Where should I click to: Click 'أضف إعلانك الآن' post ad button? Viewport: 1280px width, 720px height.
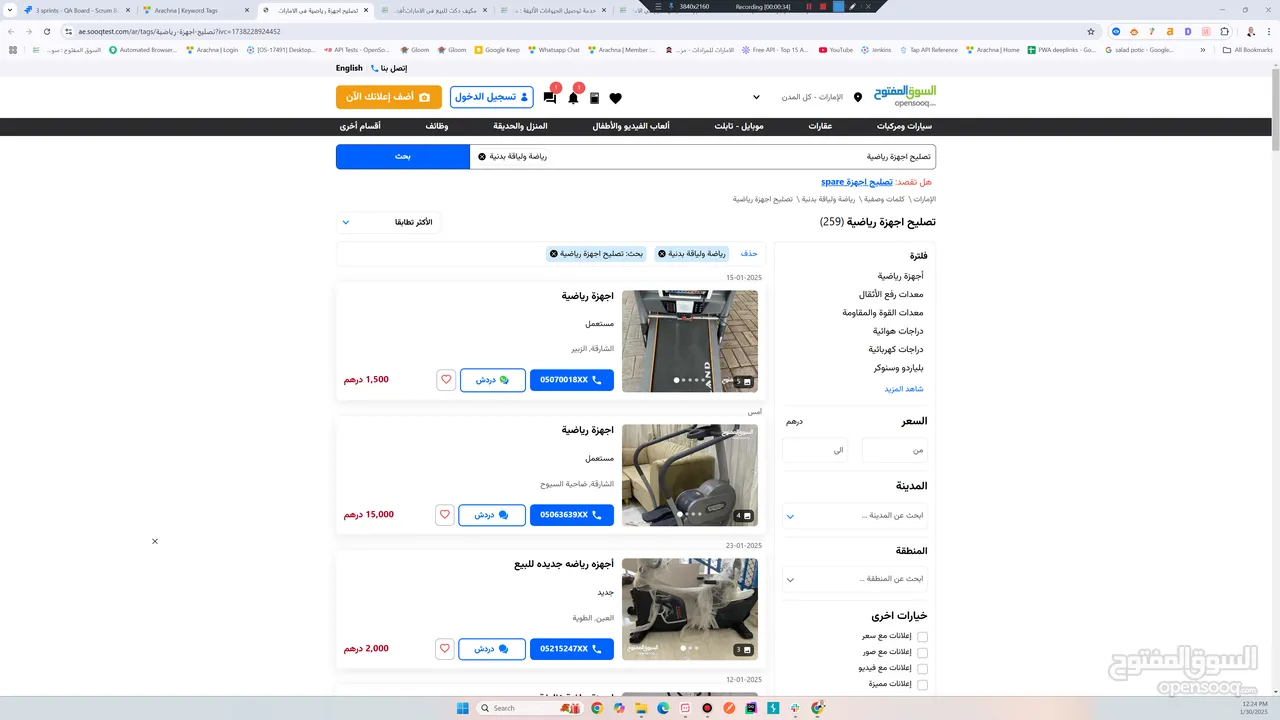(388, 97)
